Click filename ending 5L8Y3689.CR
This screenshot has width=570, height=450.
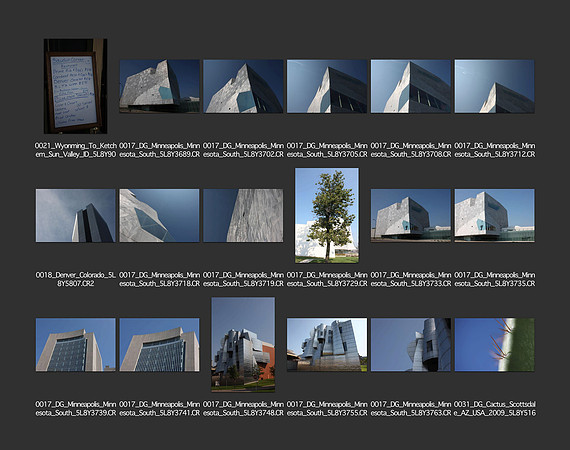click(160, 150)
